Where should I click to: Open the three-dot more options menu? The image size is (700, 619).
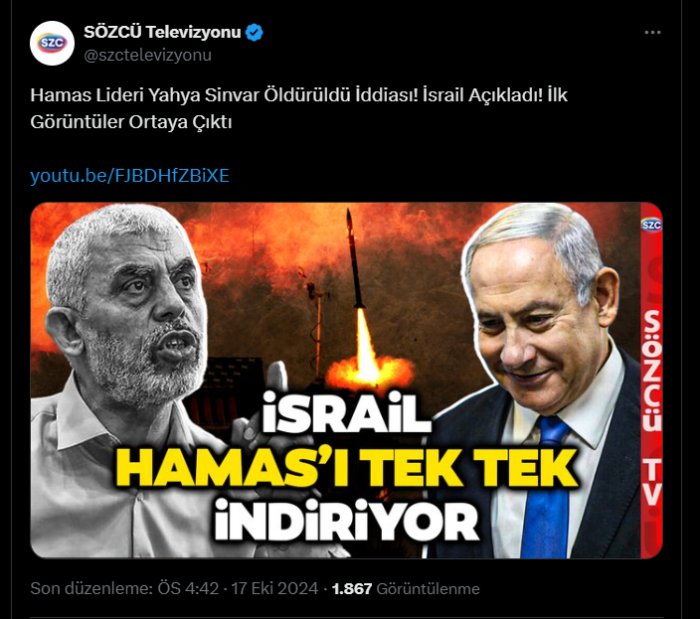coord(652,33)
